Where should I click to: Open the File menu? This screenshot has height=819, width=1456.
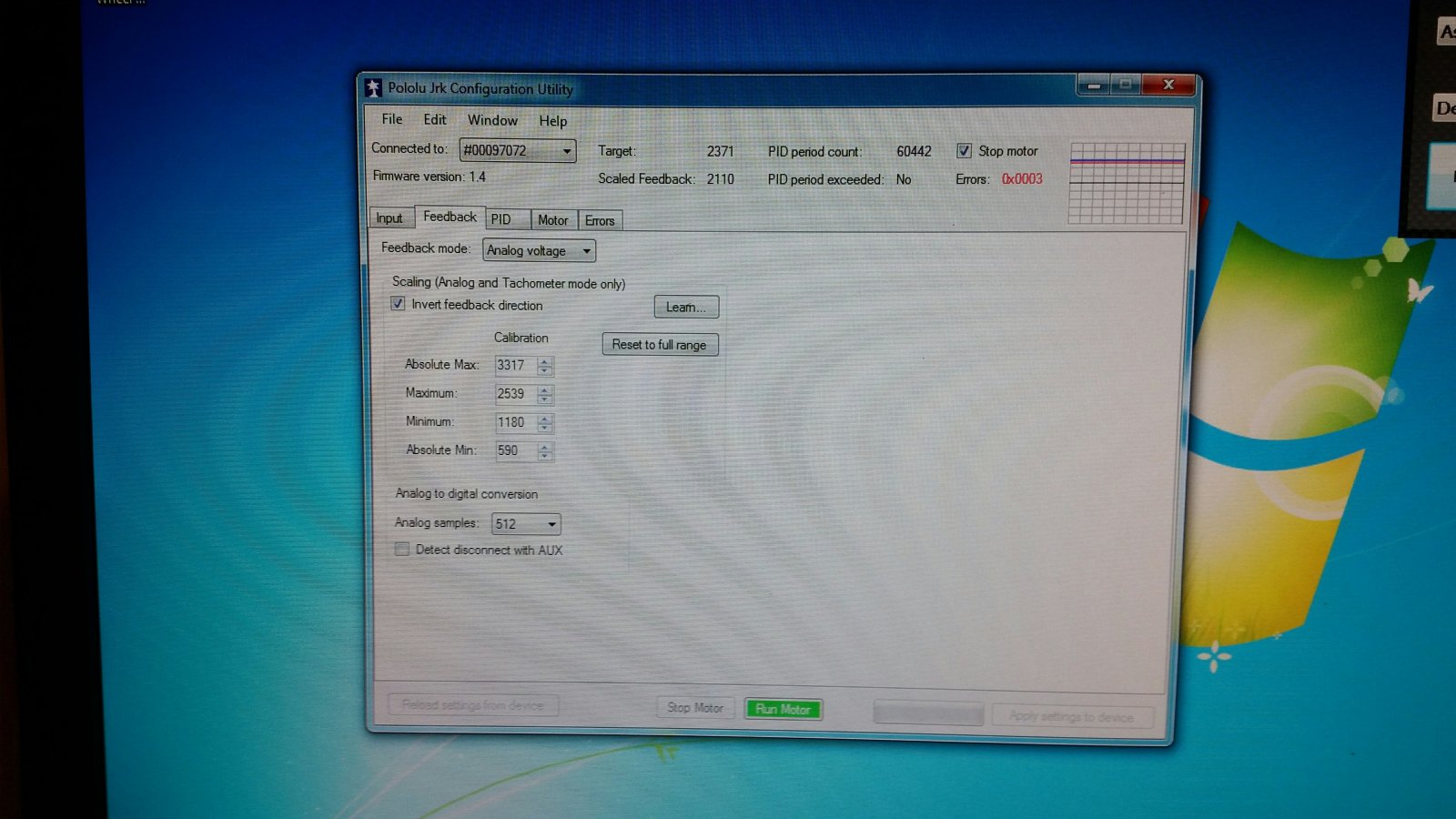point(391,119)
